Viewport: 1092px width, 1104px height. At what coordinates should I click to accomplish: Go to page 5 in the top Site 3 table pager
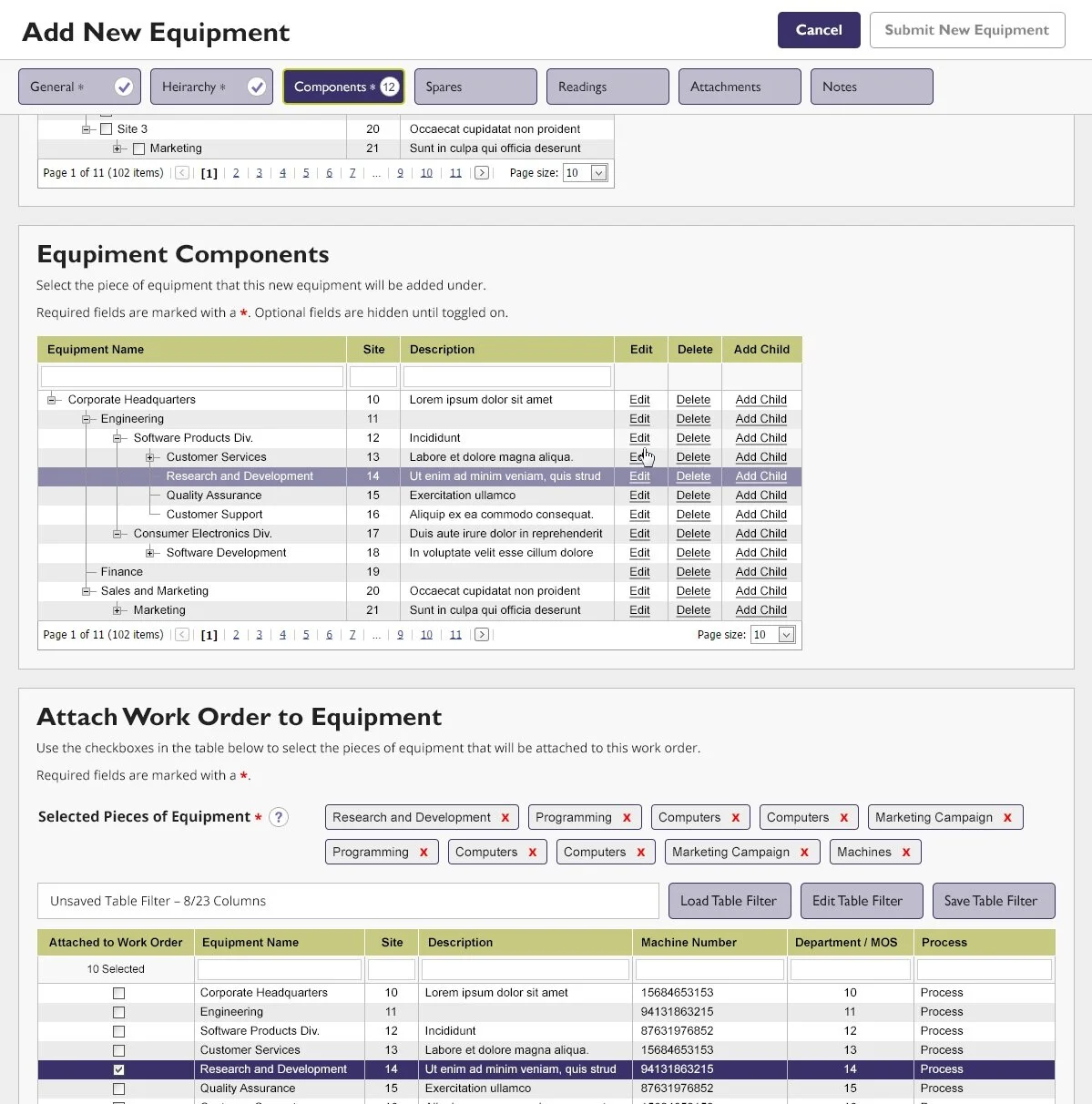pyautogui.click(x=306, y=173)
